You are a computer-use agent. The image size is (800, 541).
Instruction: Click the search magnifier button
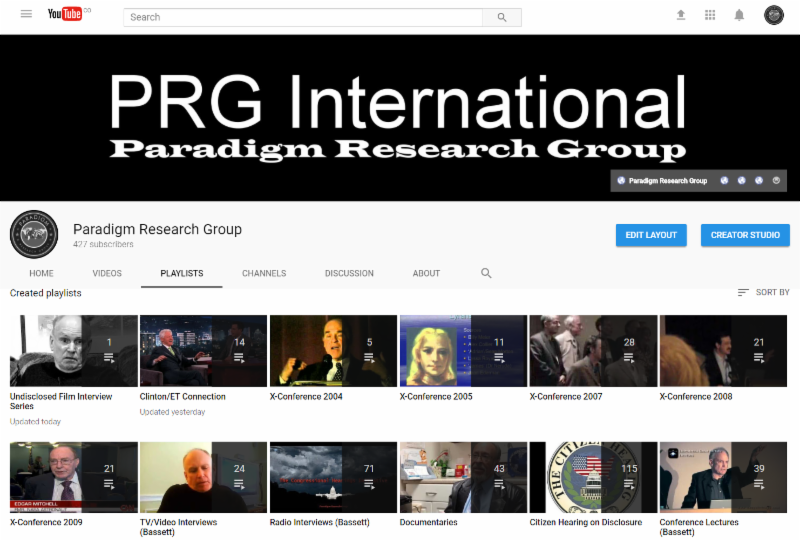click(502, 17)
